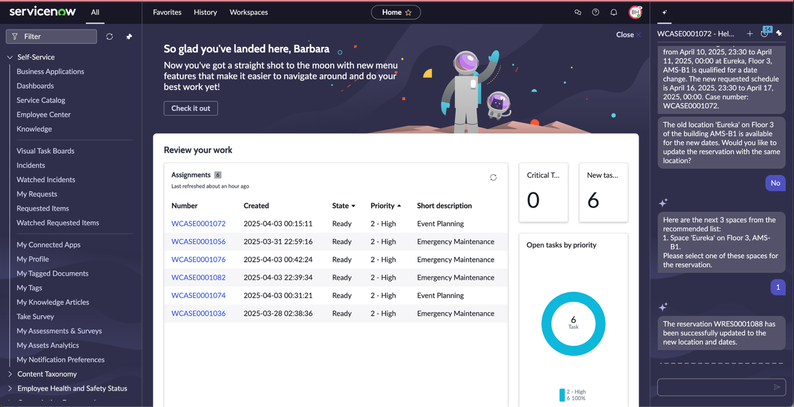Click the Critical tasks count card
794x407 pixels.
tap(543, 192)
